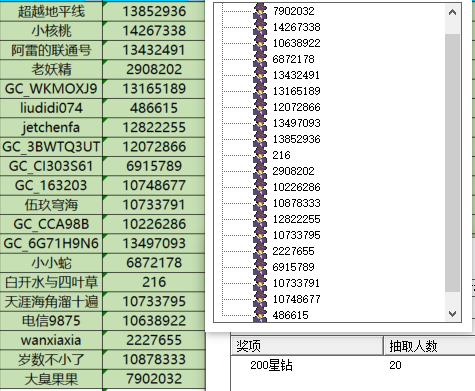Click spreadsheet cell 小小蛇
The height and width of the screenshot is (391, 475).
click(51, 263)
